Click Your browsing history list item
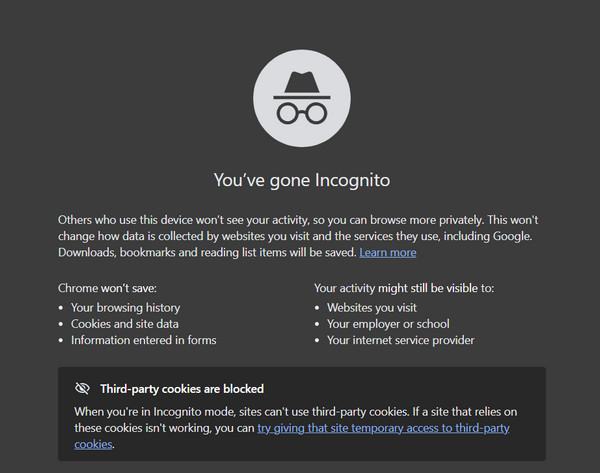This screenshot has height=473, width=600. [x=125, y=308]
